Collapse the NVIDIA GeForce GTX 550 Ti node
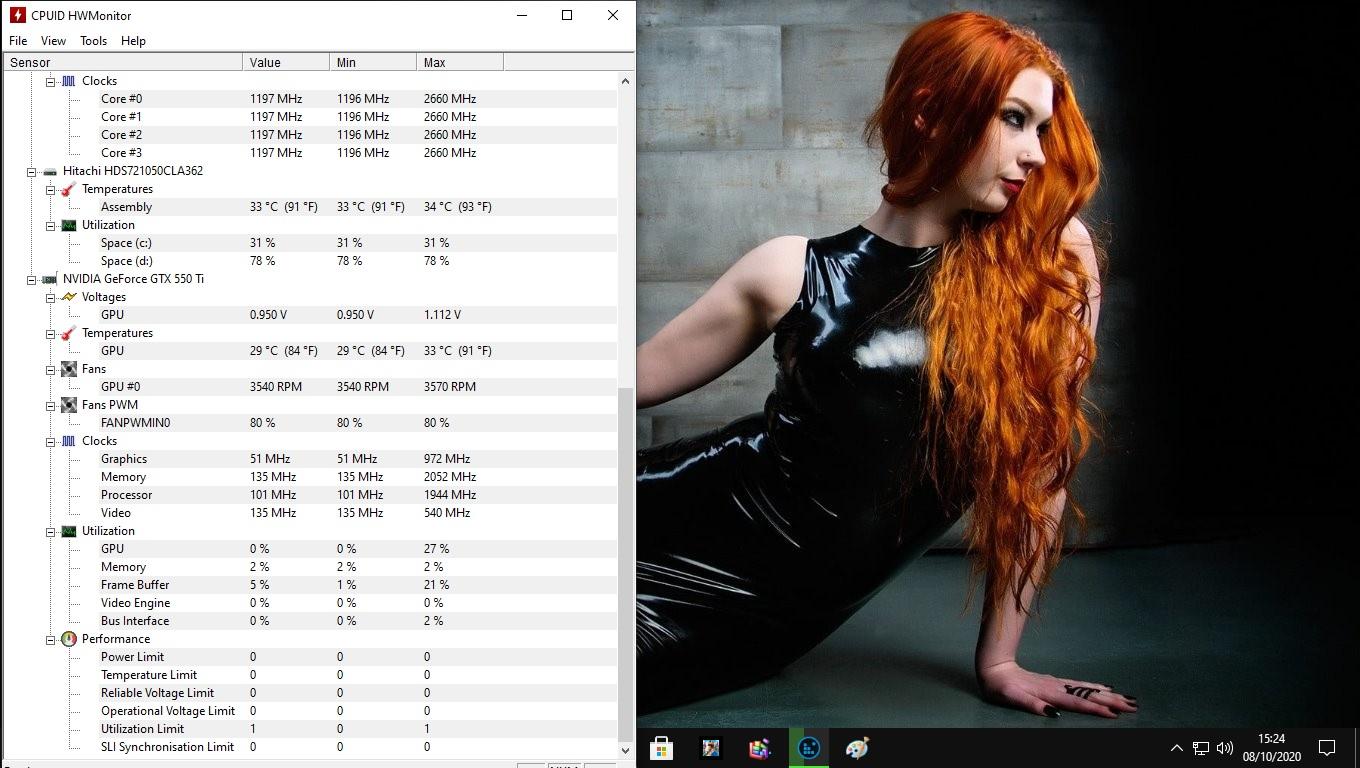1360x768 pixels. pyautogui.click(x=32, y=279)
